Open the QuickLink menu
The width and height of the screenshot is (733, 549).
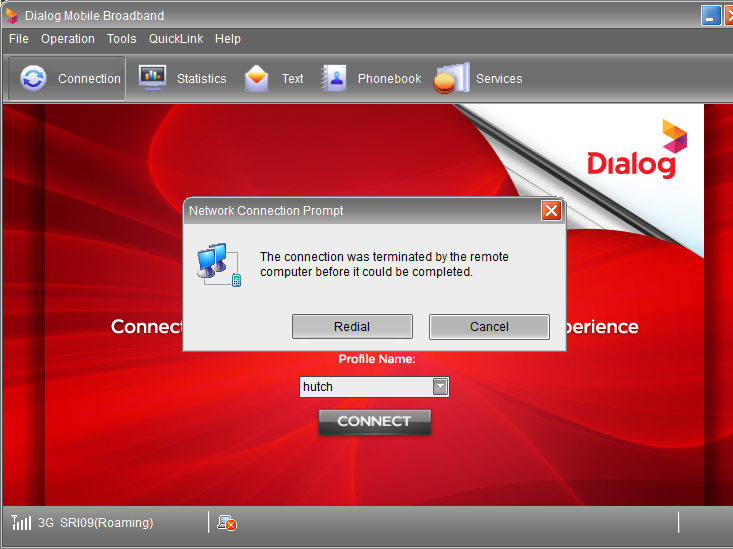point(176,39)
